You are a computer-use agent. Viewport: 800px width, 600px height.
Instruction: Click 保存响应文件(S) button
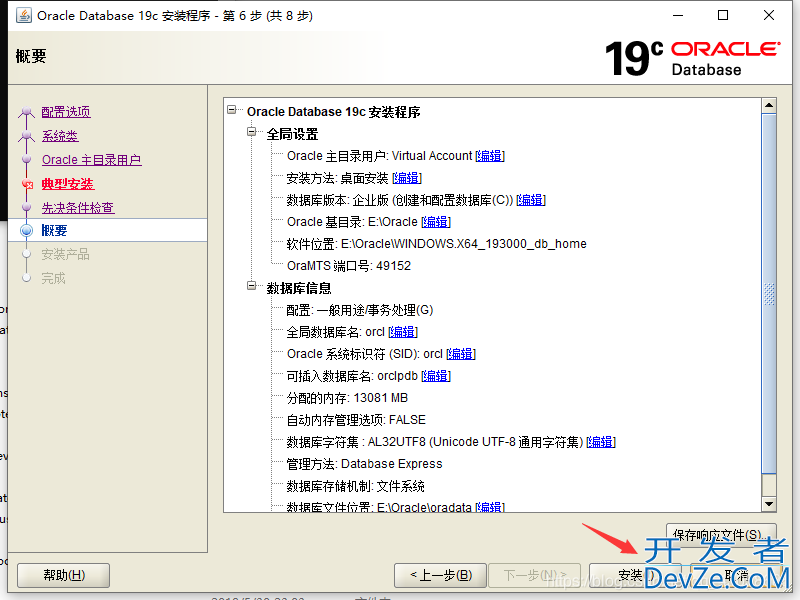click(x=721, y=535)
